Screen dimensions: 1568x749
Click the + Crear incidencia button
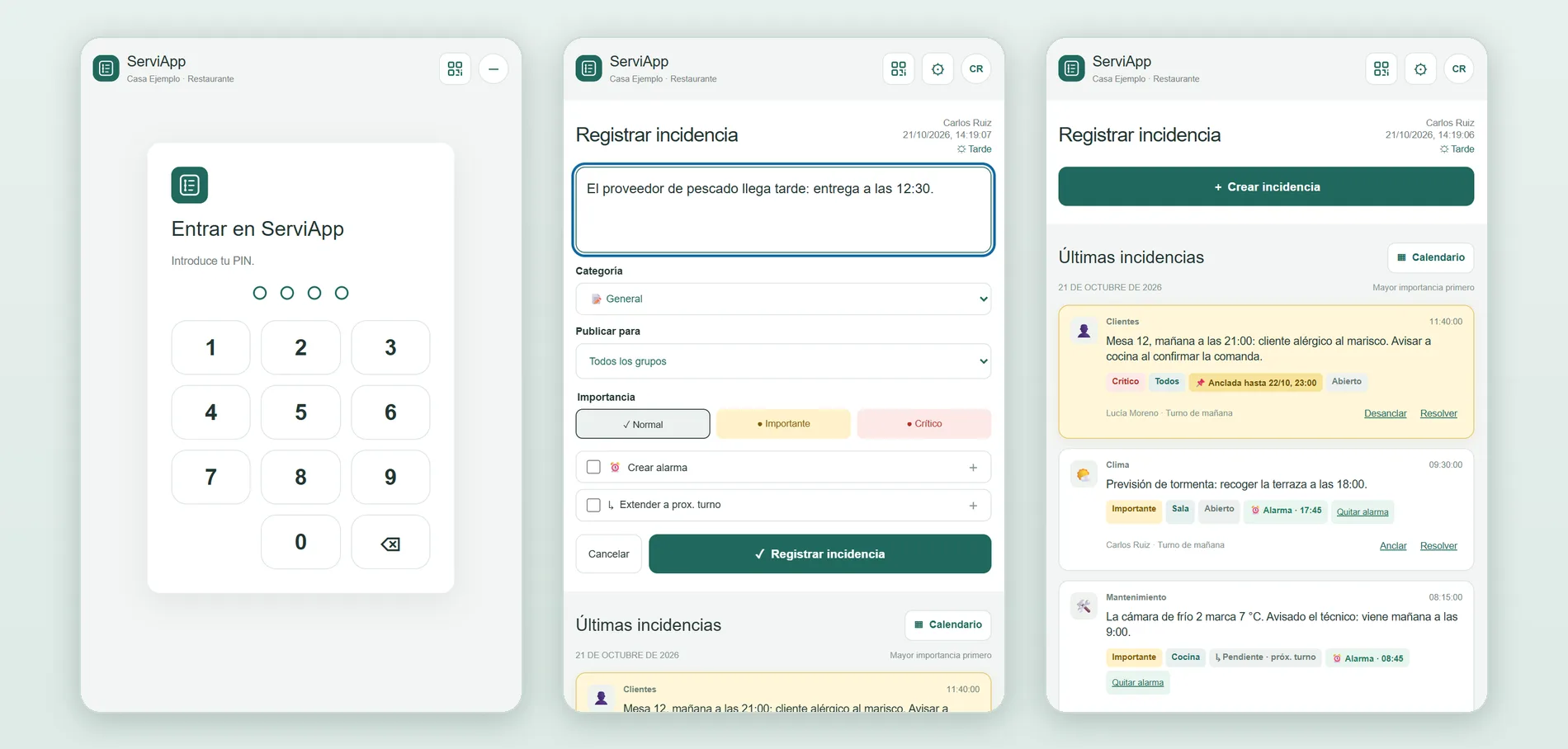[1266, 186]
